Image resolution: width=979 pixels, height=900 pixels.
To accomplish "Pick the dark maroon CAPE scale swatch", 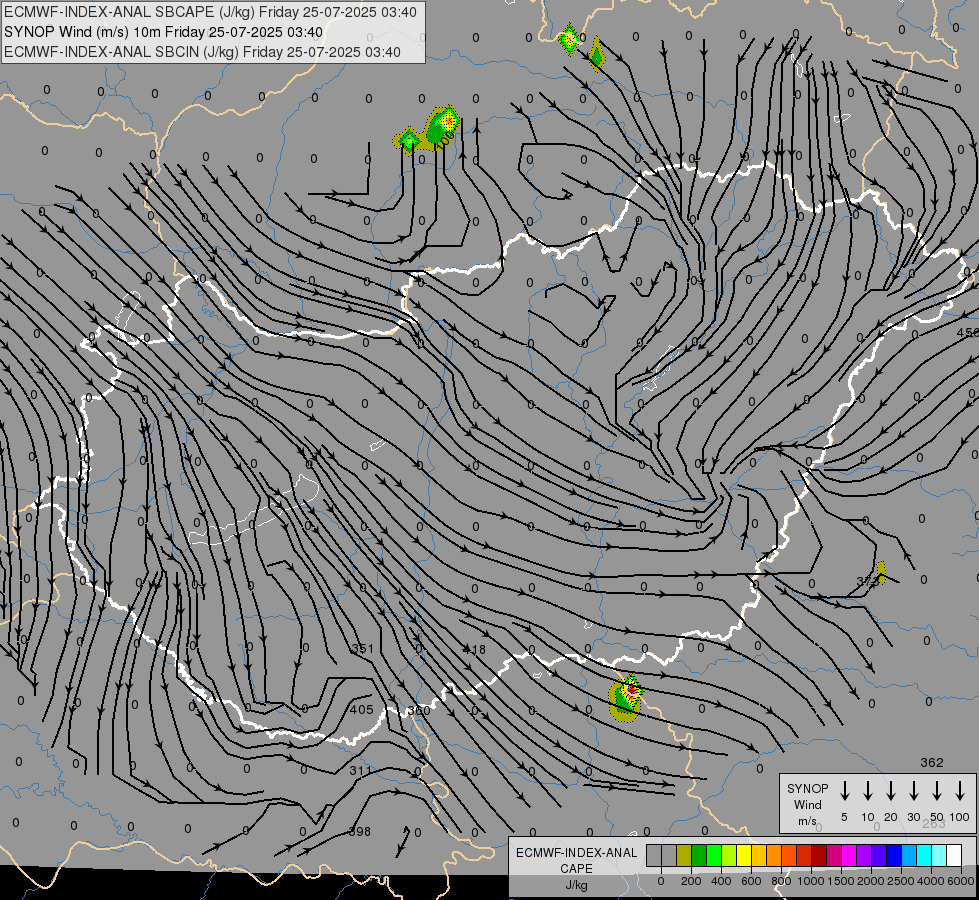I will (819, 856).
